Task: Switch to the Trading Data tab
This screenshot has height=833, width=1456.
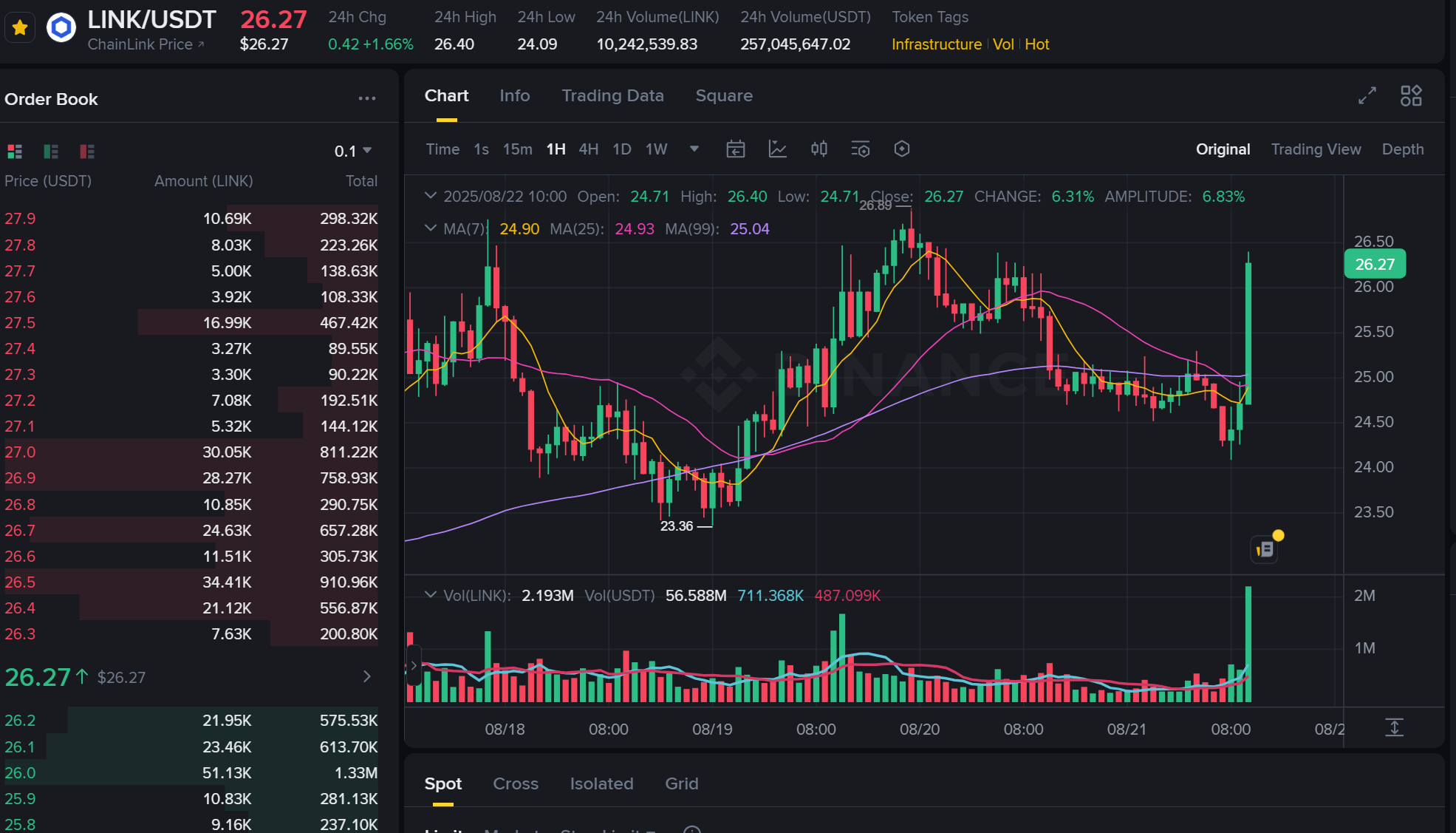Action: 612,96
